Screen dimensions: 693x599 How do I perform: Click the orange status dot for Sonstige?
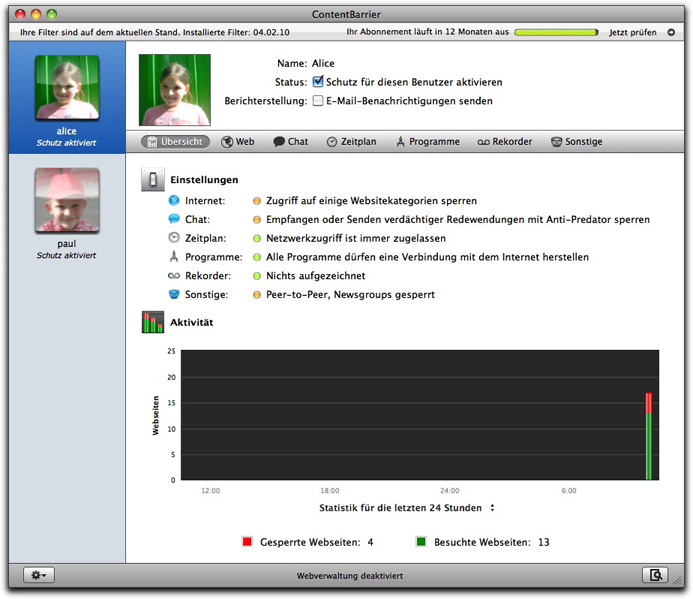coord(256,295)
